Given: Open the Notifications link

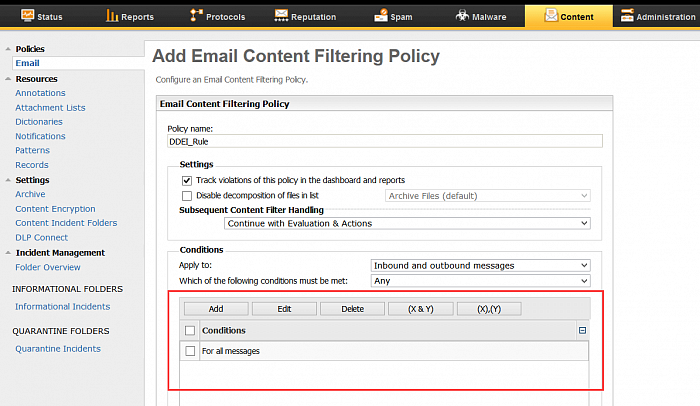Looking at the screenshot, I should click(40, 136).
